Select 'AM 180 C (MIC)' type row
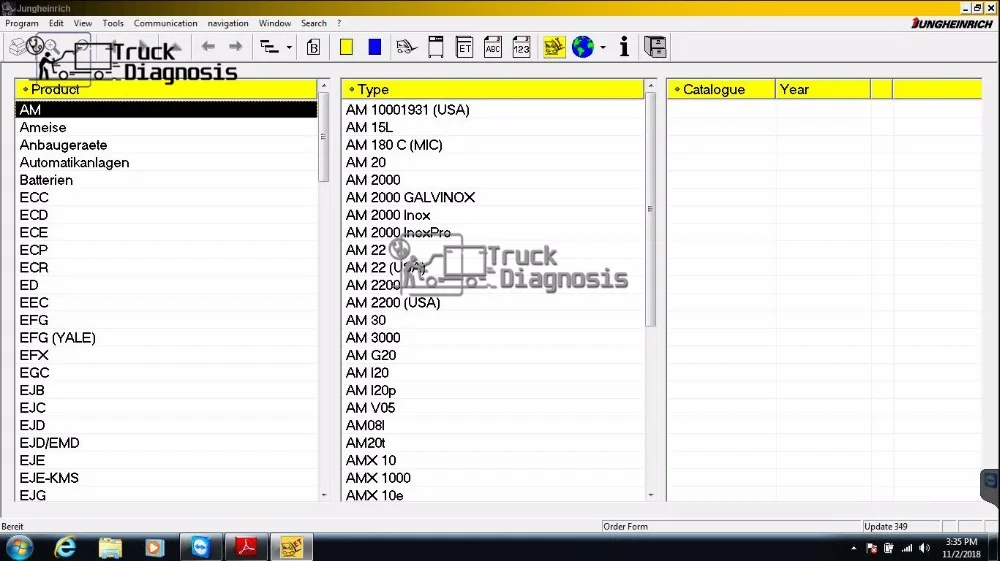The image size is (1000, 561). click(x=492, y=145)
